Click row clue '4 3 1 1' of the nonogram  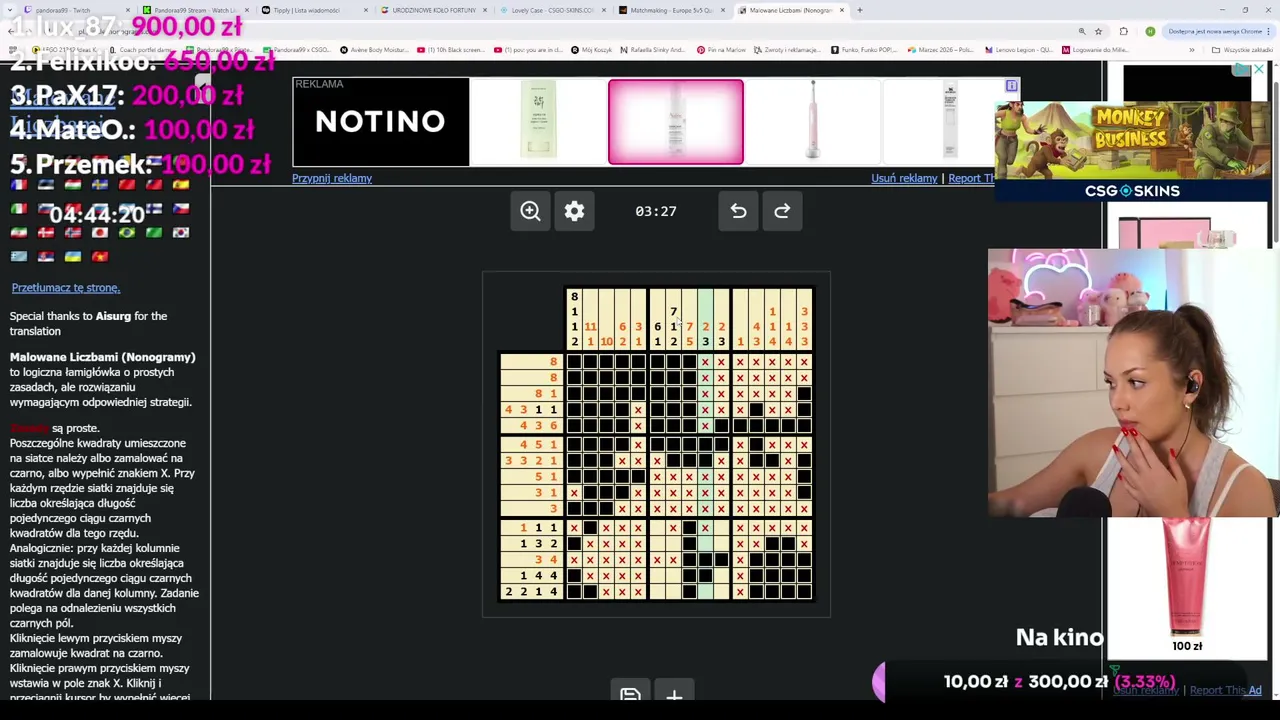pyautogui.click(x=531, y=410)
